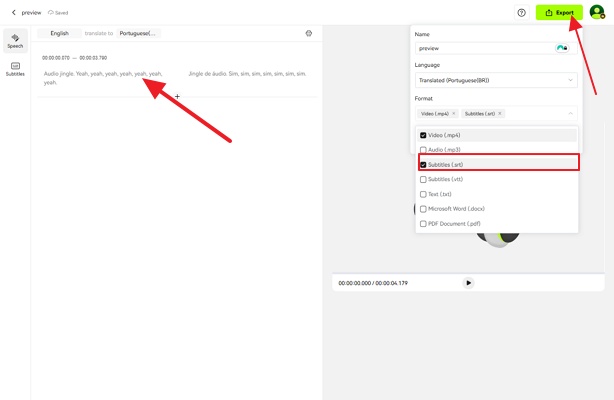Open the help question mark icon

pos(521,13)
